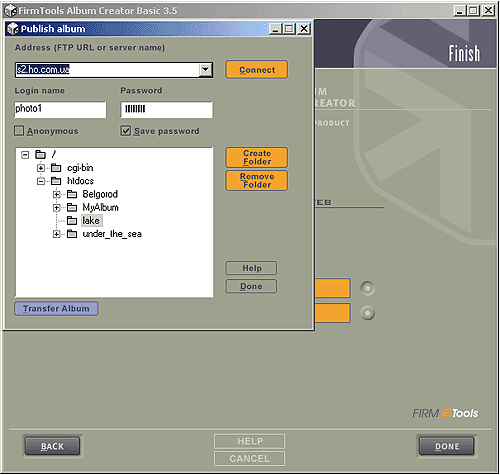Click the MyAlbum folder icon
Viewport: 500px width, 475px height.
tap(72, 207)
